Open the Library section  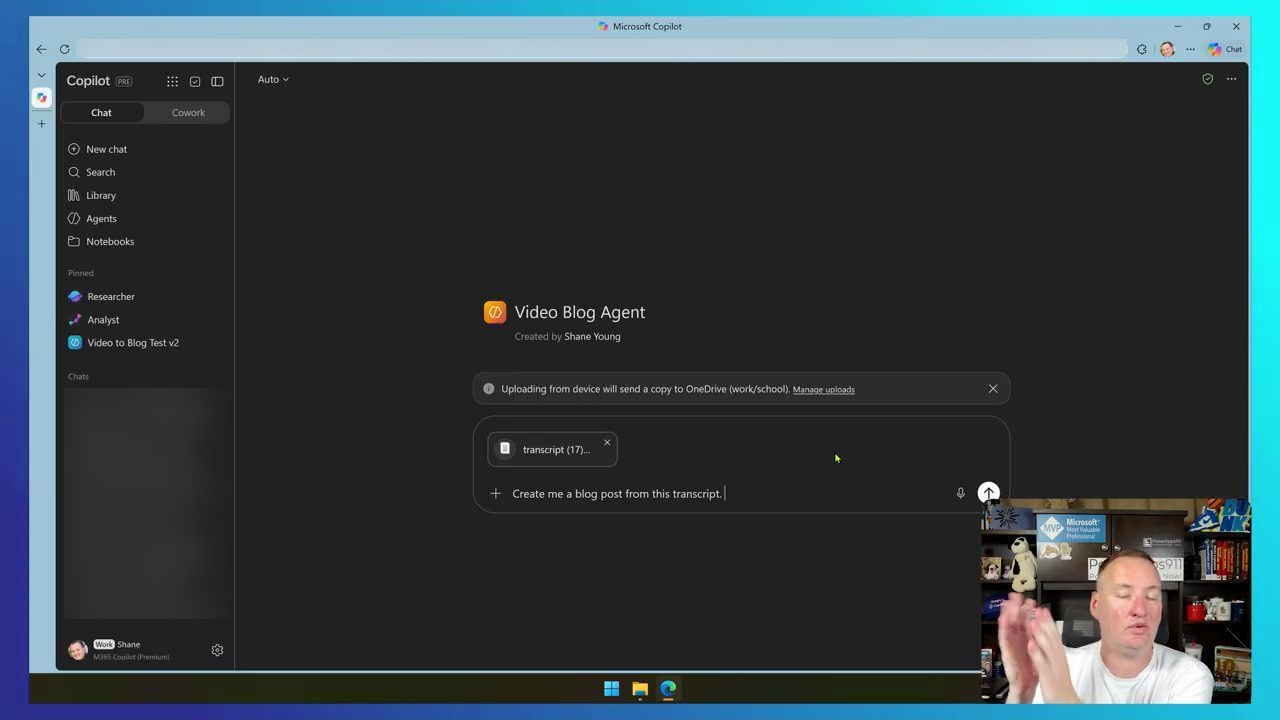click(x=92, y=195)
